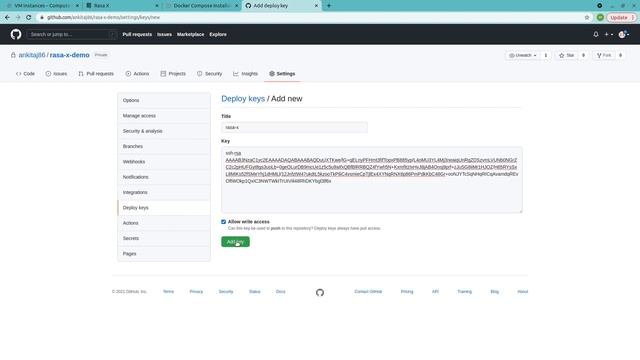This screenshot has width=640, height=360.
Task: Select Pages in settings sidebar
Action: (x=164, y=253)
